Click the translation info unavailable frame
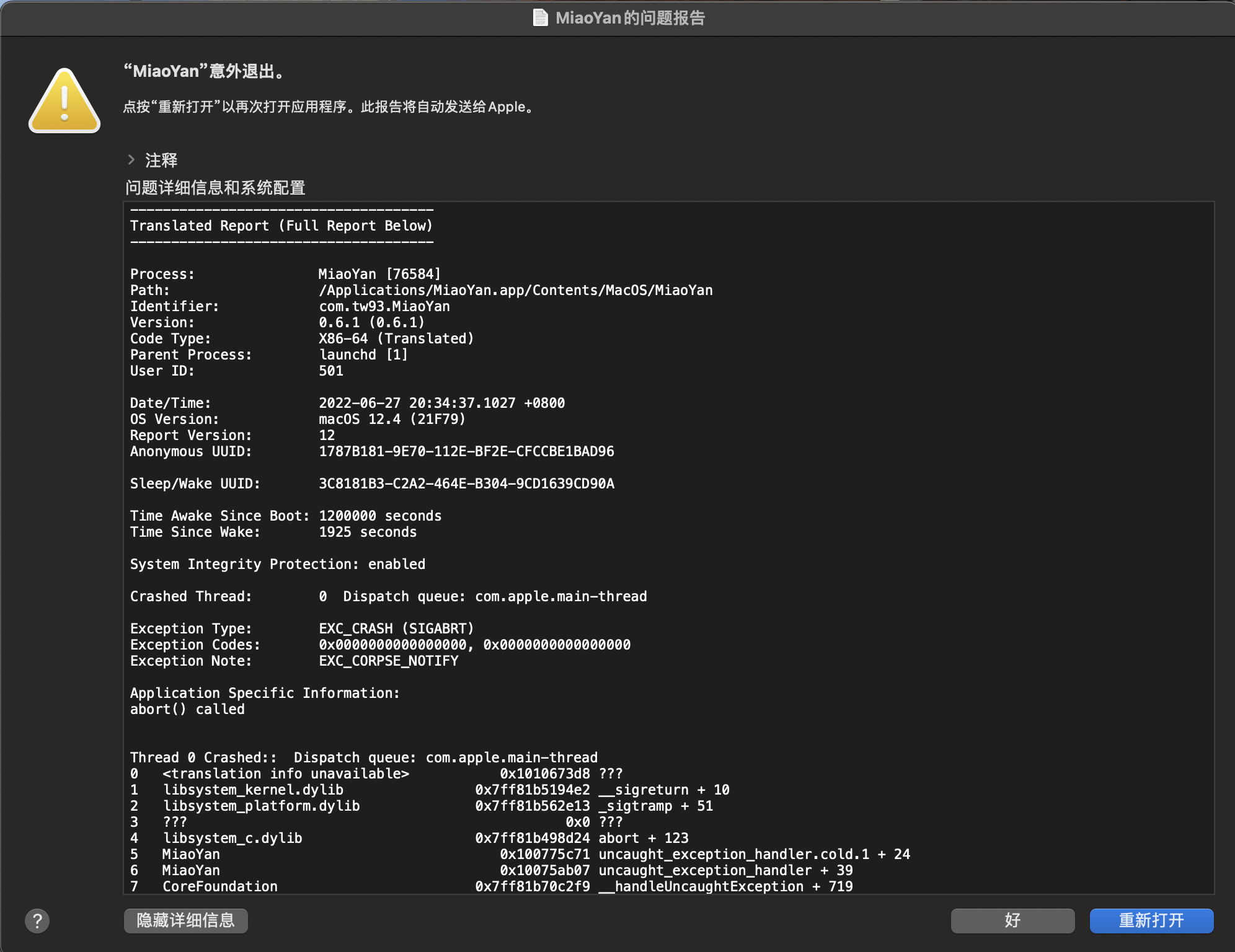 376,773
